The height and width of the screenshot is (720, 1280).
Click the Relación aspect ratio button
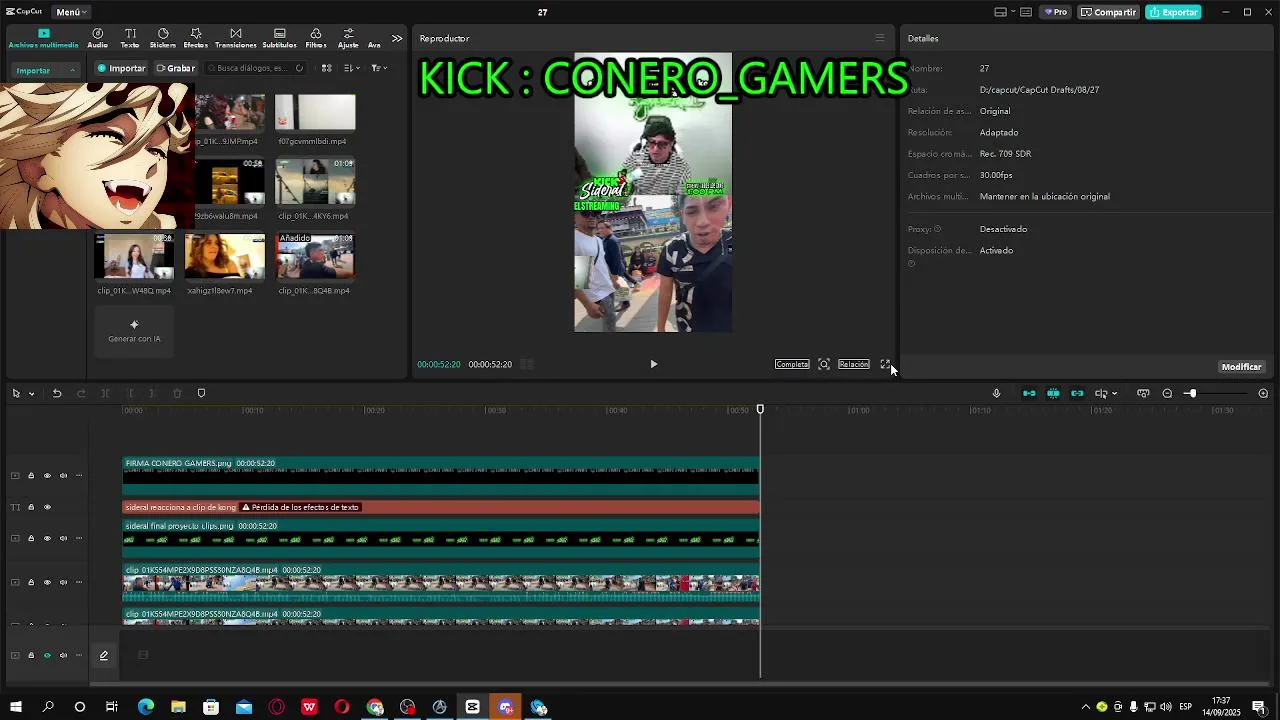[853, 364]
